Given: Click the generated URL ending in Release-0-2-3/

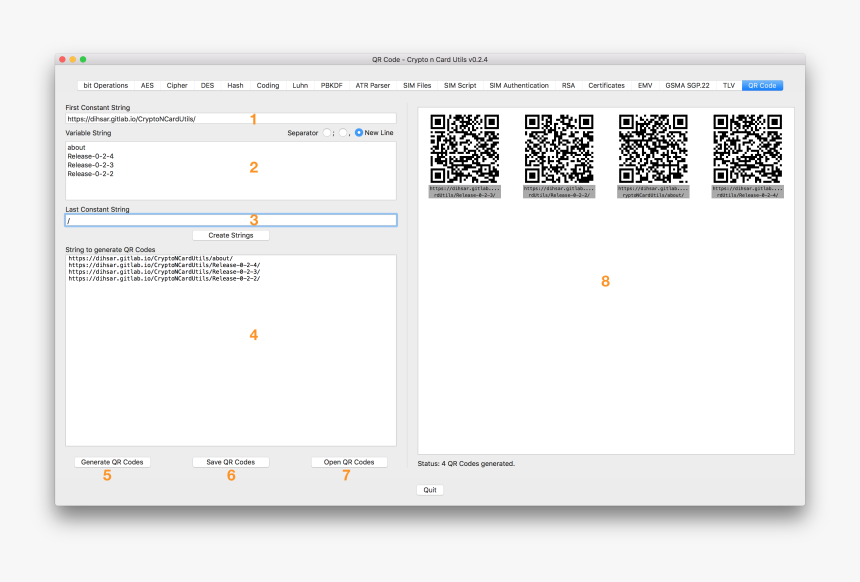Looking at the screenshot, I should tap(165, 272).
